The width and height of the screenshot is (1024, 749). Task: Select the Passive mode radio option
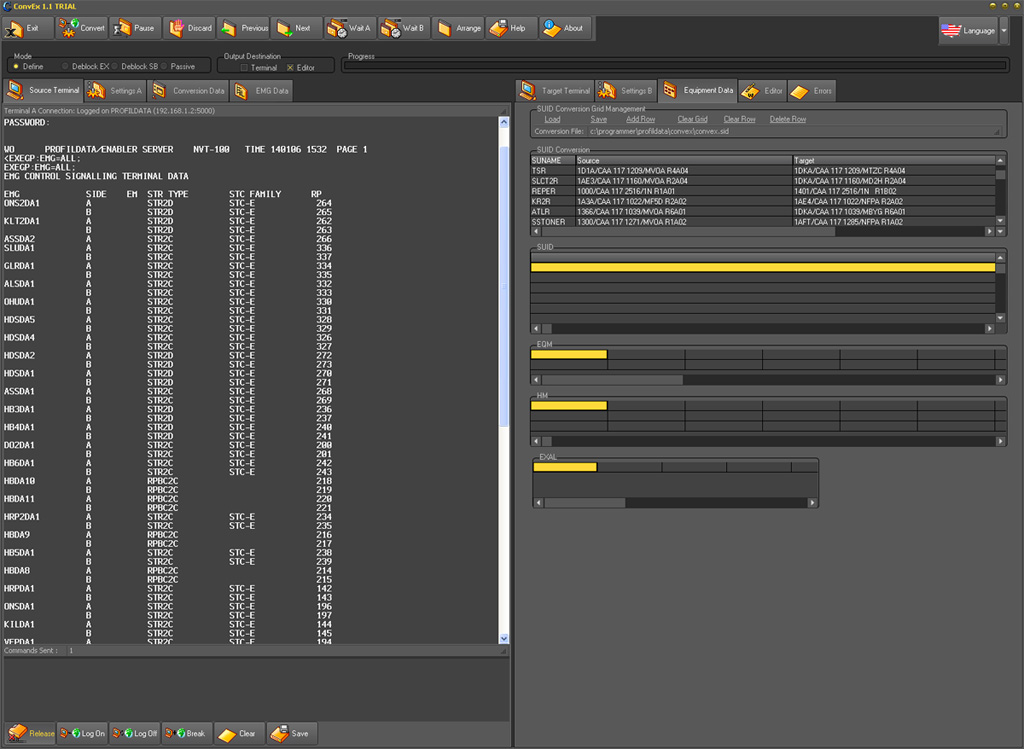click(164, 67)
